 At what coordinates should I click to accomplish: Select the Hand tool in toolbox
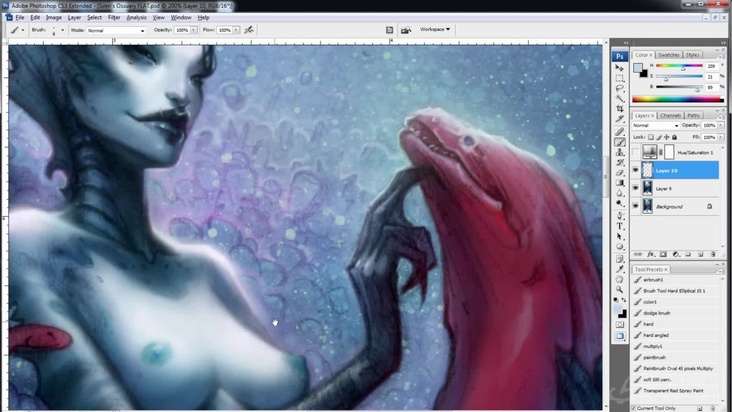click(x=619, y=279)
